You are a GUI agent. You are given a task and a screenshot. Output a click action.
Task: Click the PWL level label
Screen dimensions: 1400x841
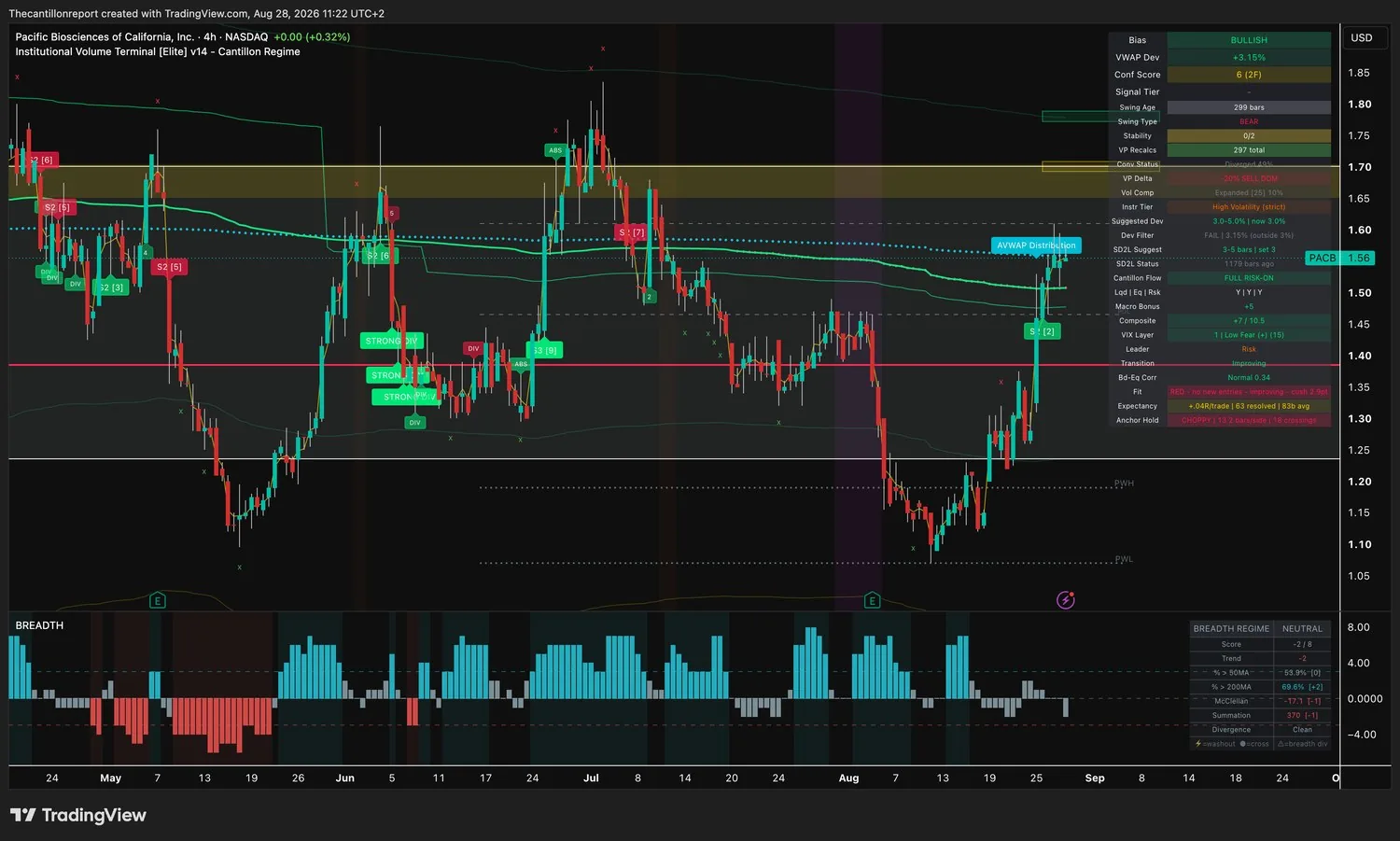[1124, 560]
